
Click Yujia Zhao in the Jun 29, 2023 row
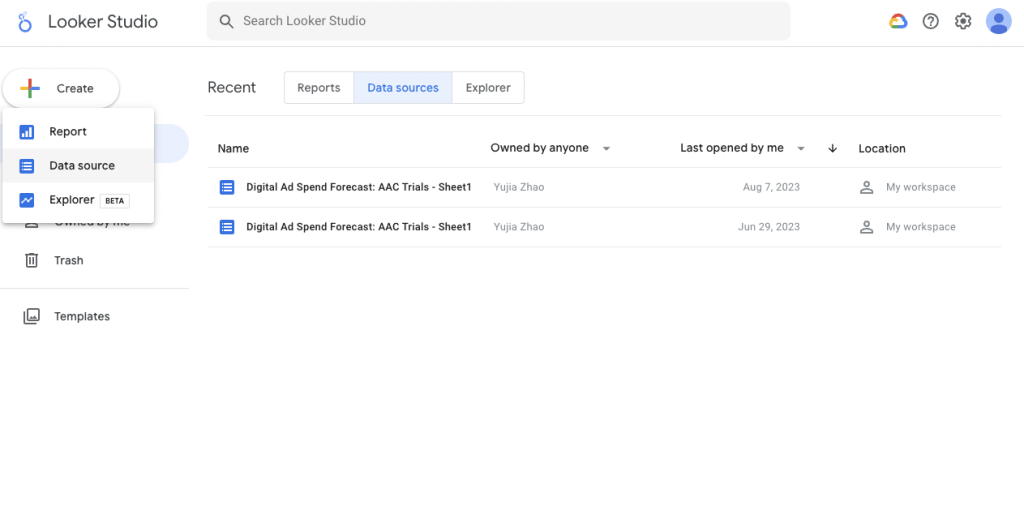[519, 227]
